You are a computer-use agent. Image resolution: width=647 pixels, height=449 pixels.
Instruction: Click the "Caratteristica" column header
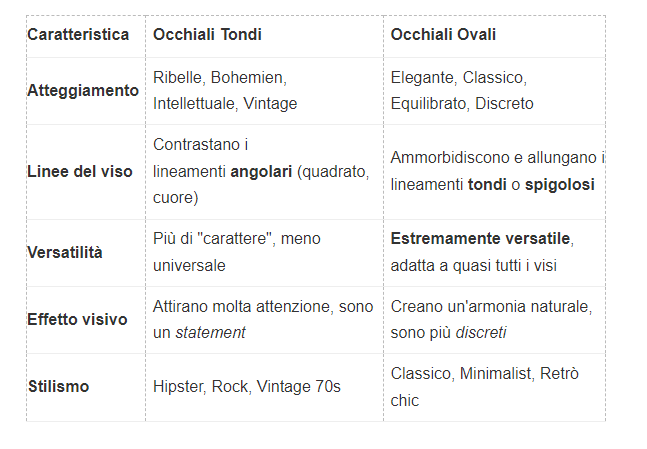pos(78,35)
